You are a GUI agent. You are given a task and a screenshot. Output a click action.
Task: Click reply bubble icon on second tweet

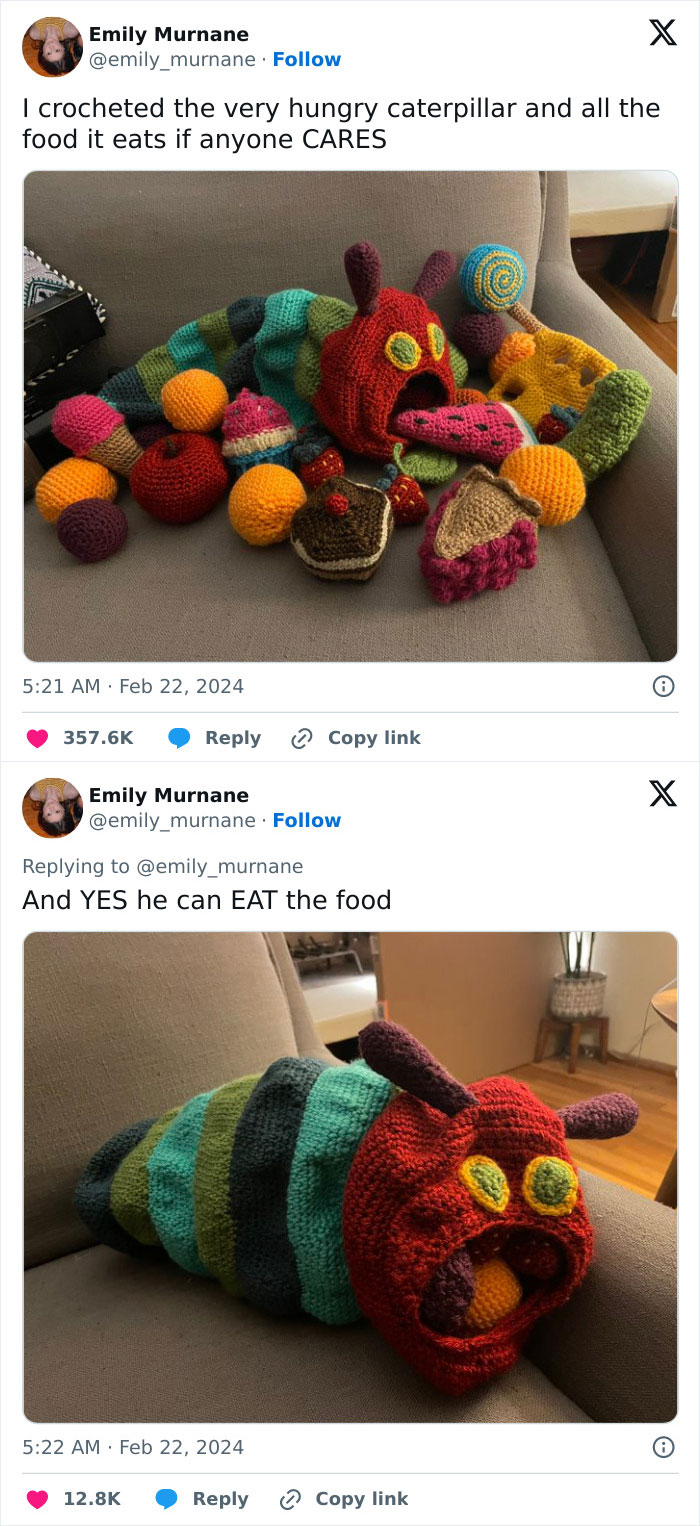(168, 1499)
